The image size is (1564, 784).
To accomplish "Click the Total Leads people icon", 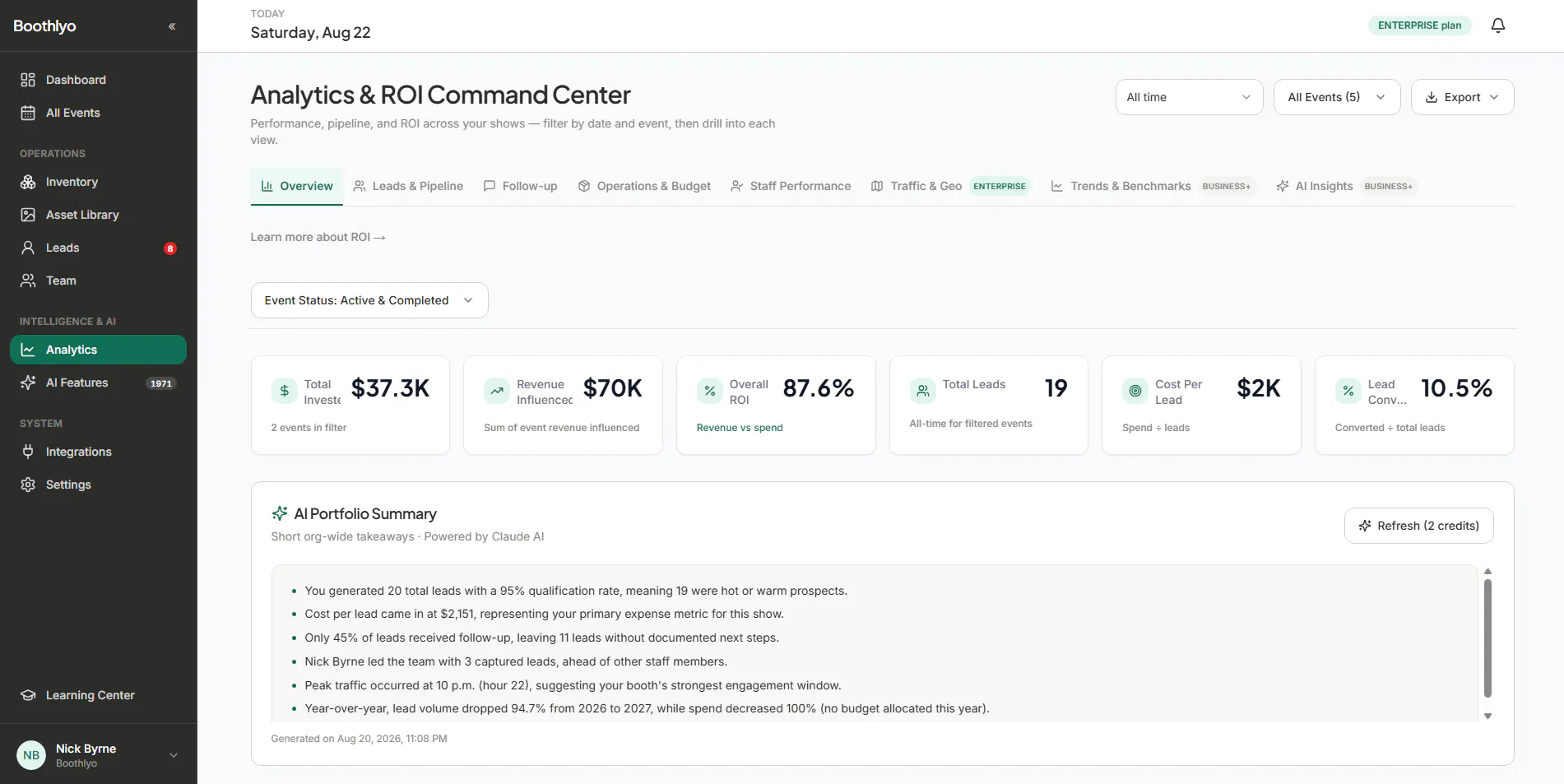I will (923, 391).
